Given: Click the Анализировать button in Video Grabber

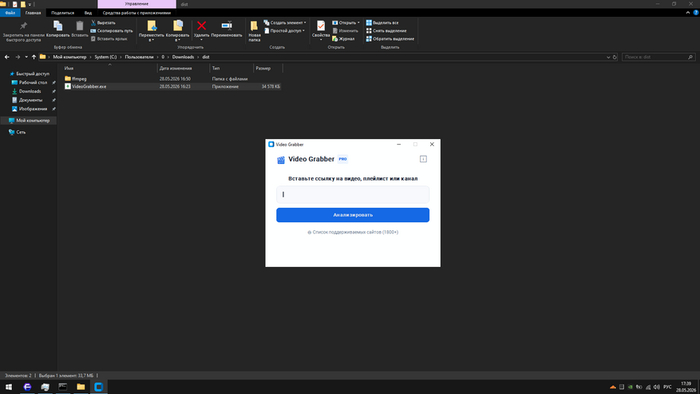Looking at the screenshot, I should click(353, 215).
